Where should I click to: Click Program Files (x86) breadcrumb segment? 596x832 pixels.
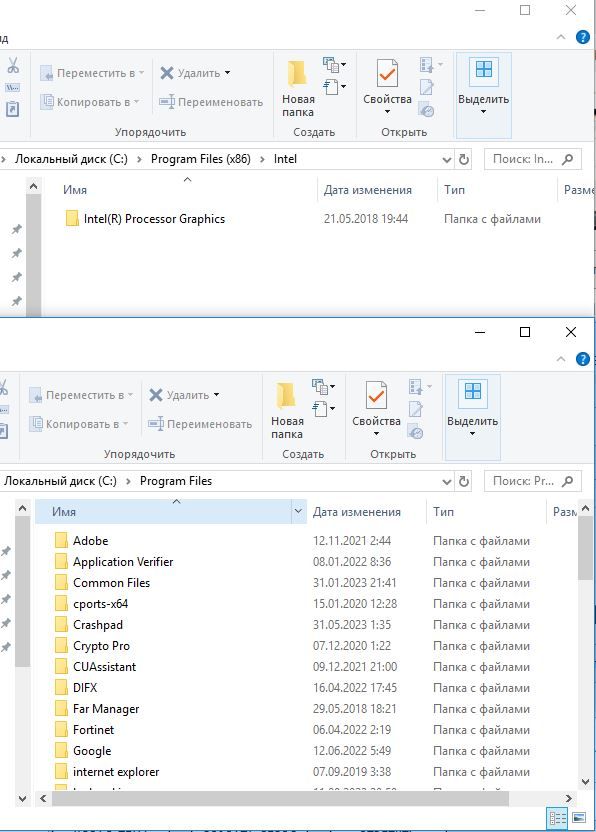pyautogui.click(x=201, y=159)
